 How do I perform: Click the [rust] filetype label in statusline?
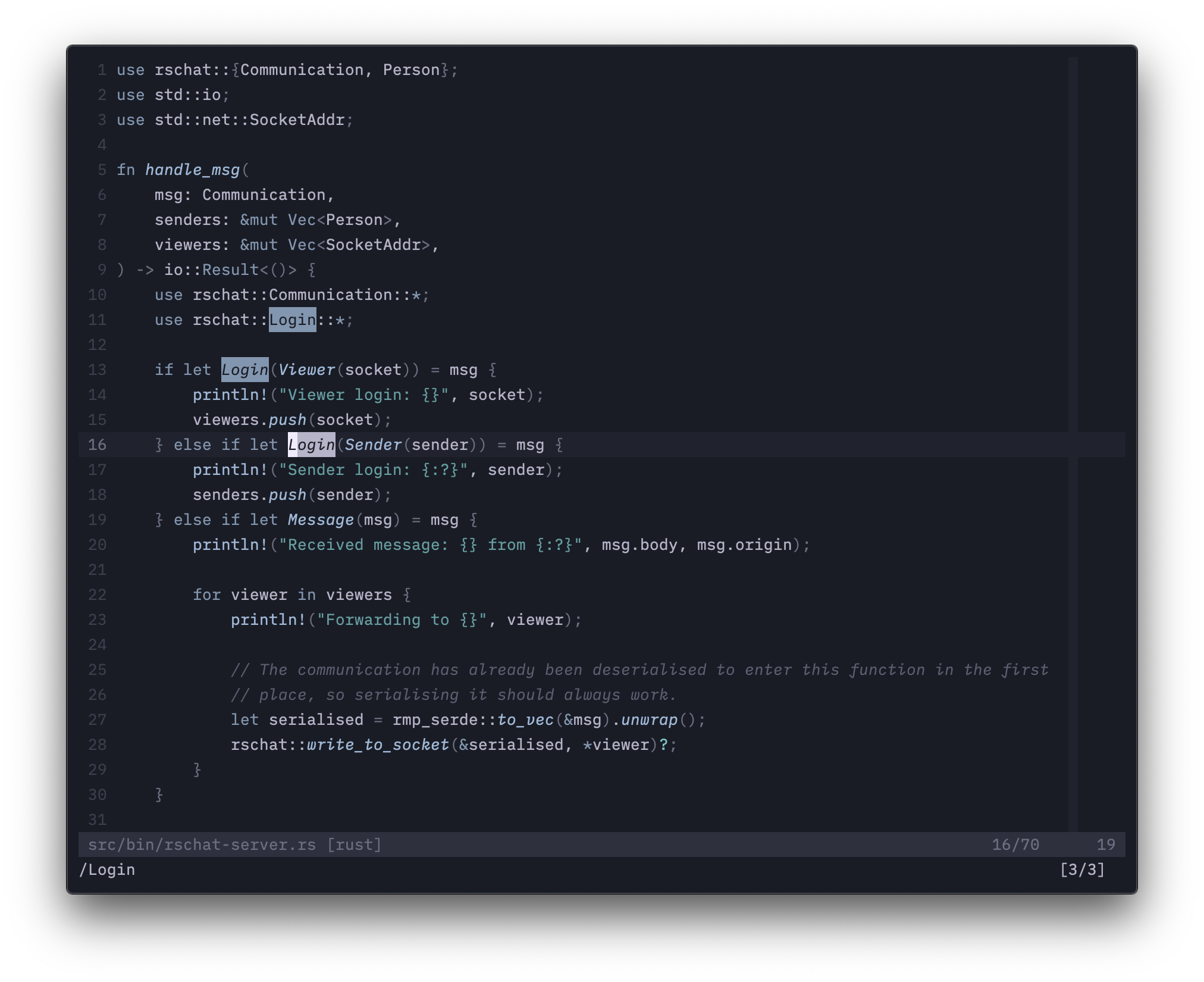coord(354,845)
